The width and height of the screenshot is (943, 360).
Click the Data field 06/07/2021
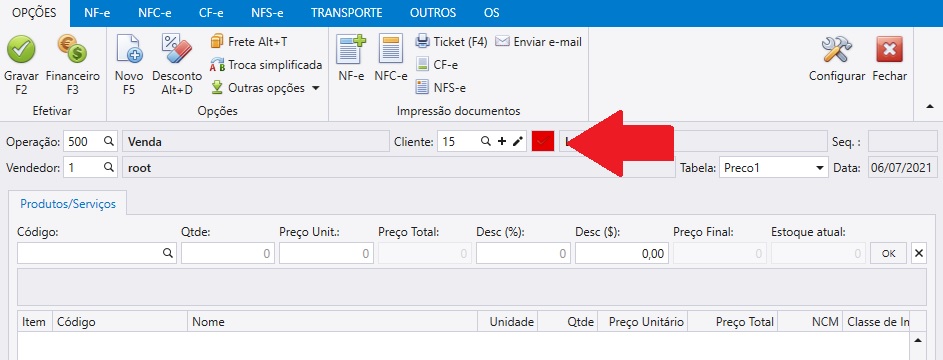[x=903, y=168]
